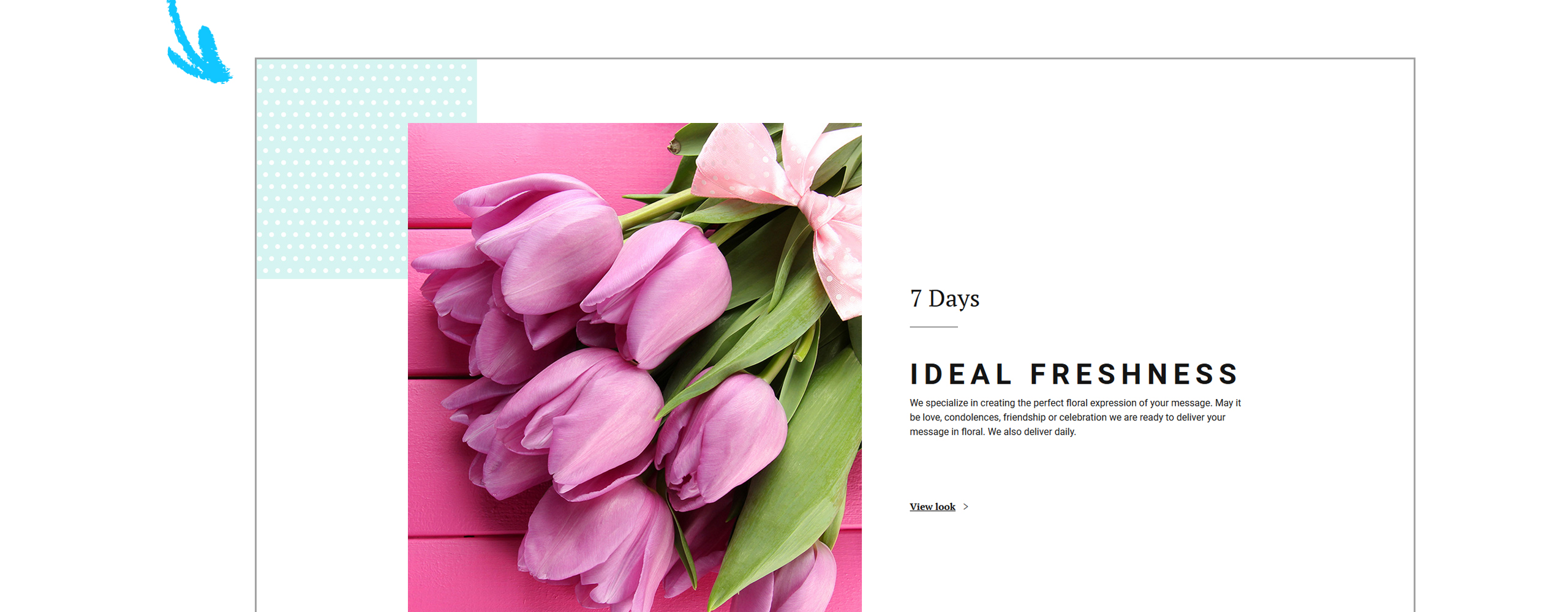Click the paragraph line starting We specialize
Screen dimensions: 1568x612
click(x=1075, y=403)
